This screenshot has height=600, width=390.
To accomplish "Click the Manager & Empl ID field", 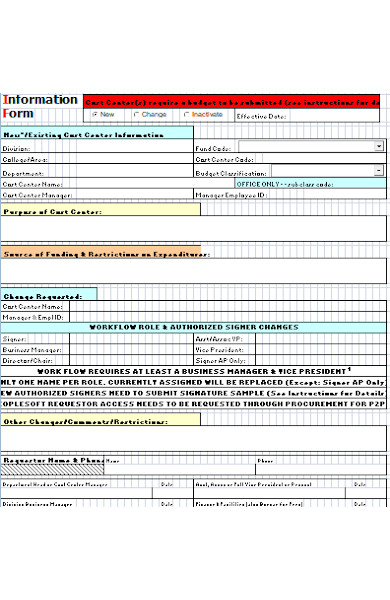I will pos(228,317).
